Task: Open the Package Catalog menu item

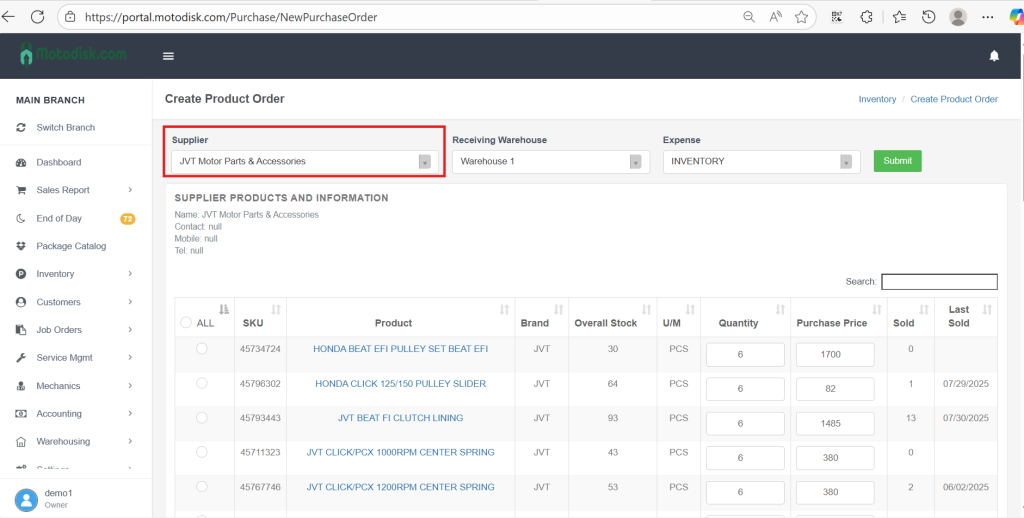Action: 71,246
